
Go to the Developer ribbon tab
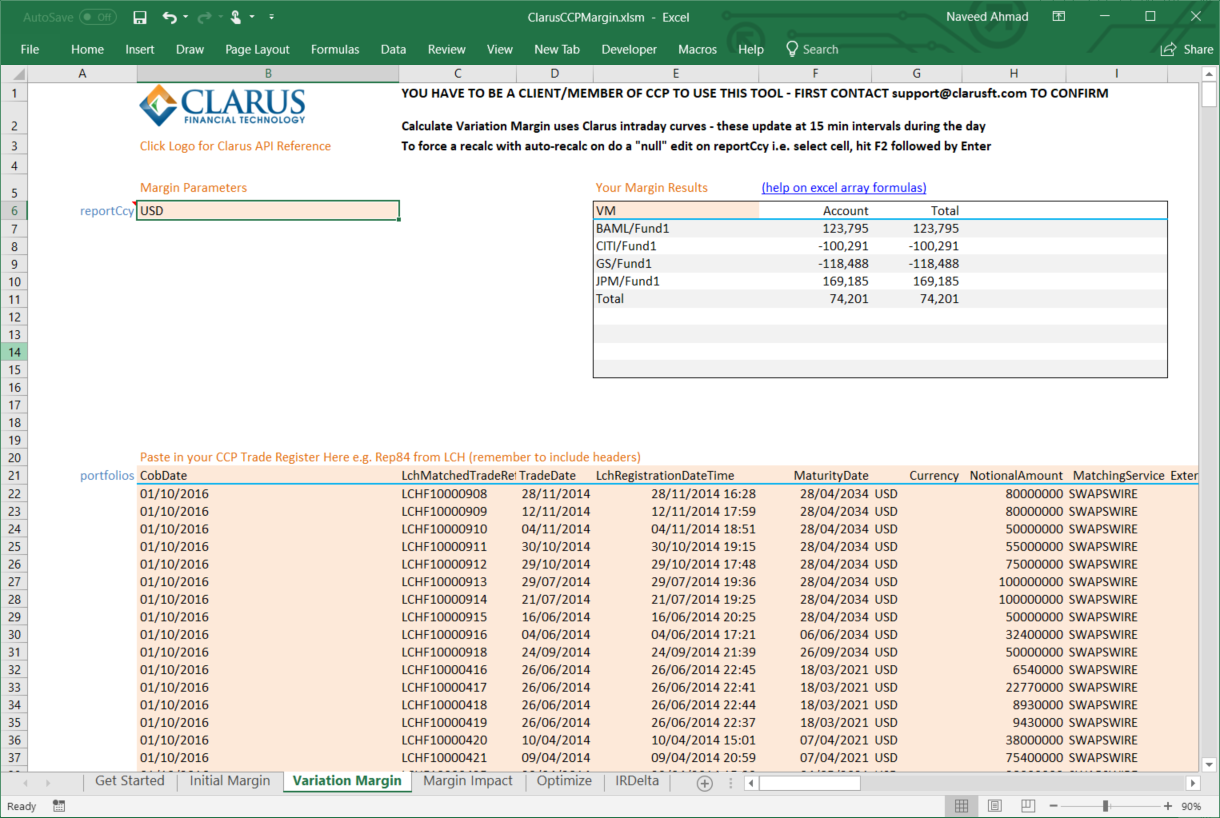pos(629,49)
